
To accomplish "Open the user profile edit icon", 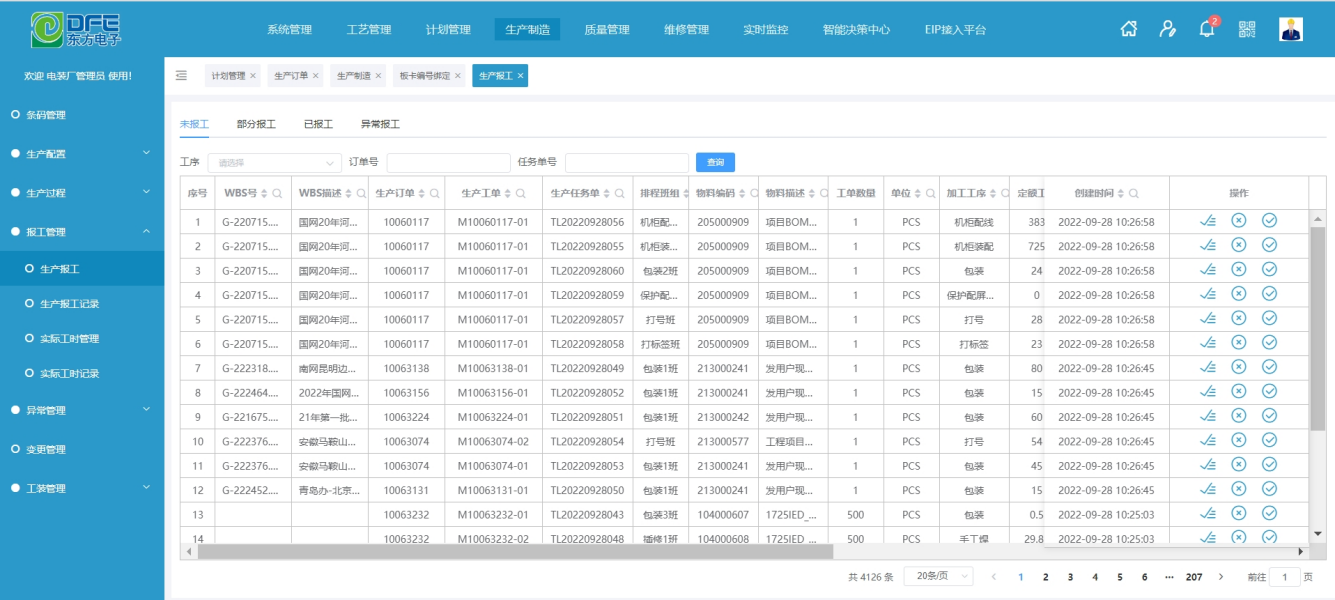I will (x=1167, y=29).
